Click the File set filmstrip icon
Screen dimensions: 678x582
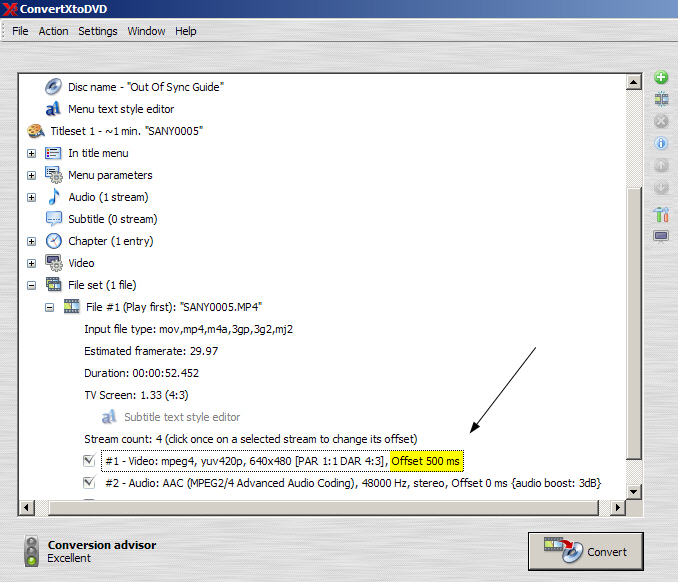(x=54, y=285)
